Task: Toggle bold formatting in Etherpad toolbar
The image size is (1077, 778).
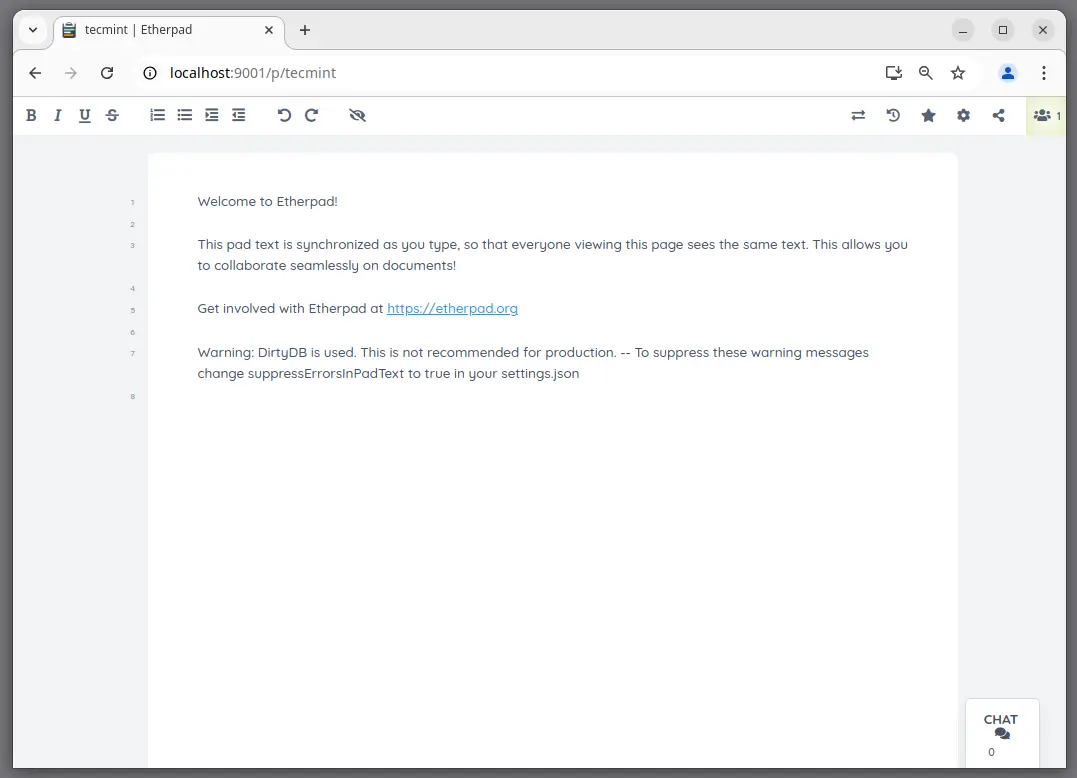Action: coord(31,116)
